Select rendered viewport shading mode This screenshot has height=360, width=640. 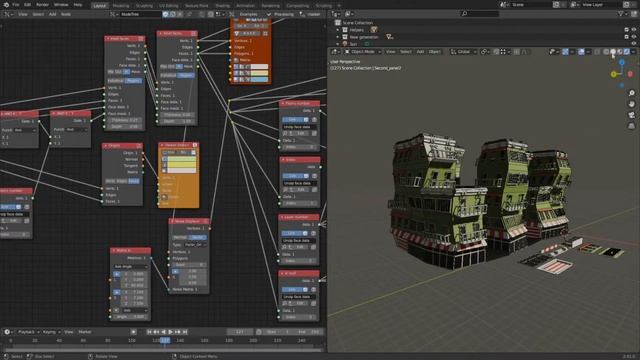(627, 52)
